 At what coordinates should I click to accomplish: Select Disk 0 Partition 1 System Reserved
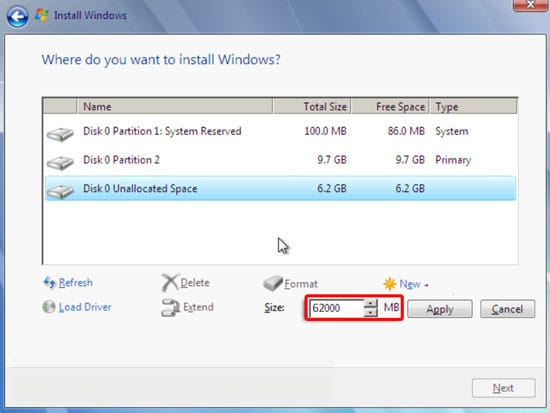point(280,131)
